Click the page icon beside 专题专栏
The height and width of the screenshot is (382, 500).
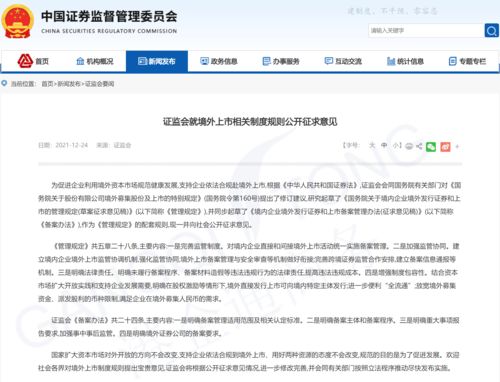click(x=452, y=61)
